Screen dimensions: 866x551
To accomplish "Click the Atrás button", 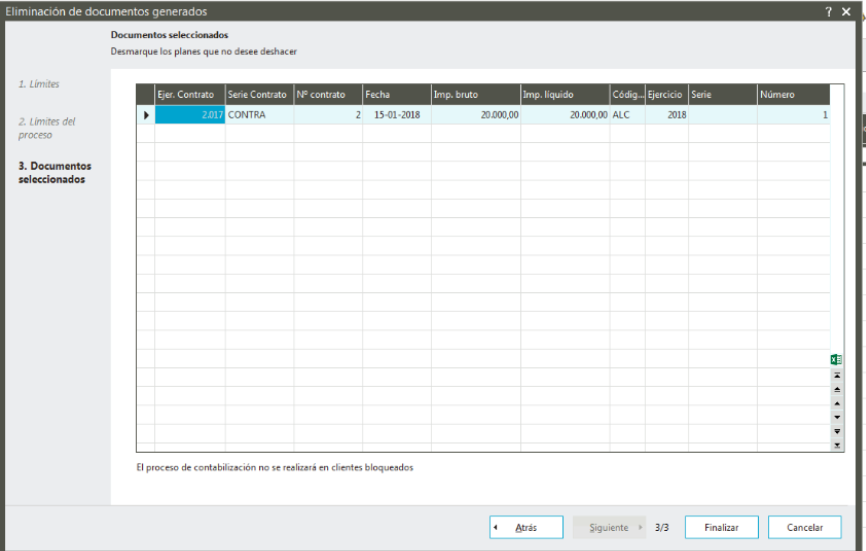I will click(x=526, y=527).
